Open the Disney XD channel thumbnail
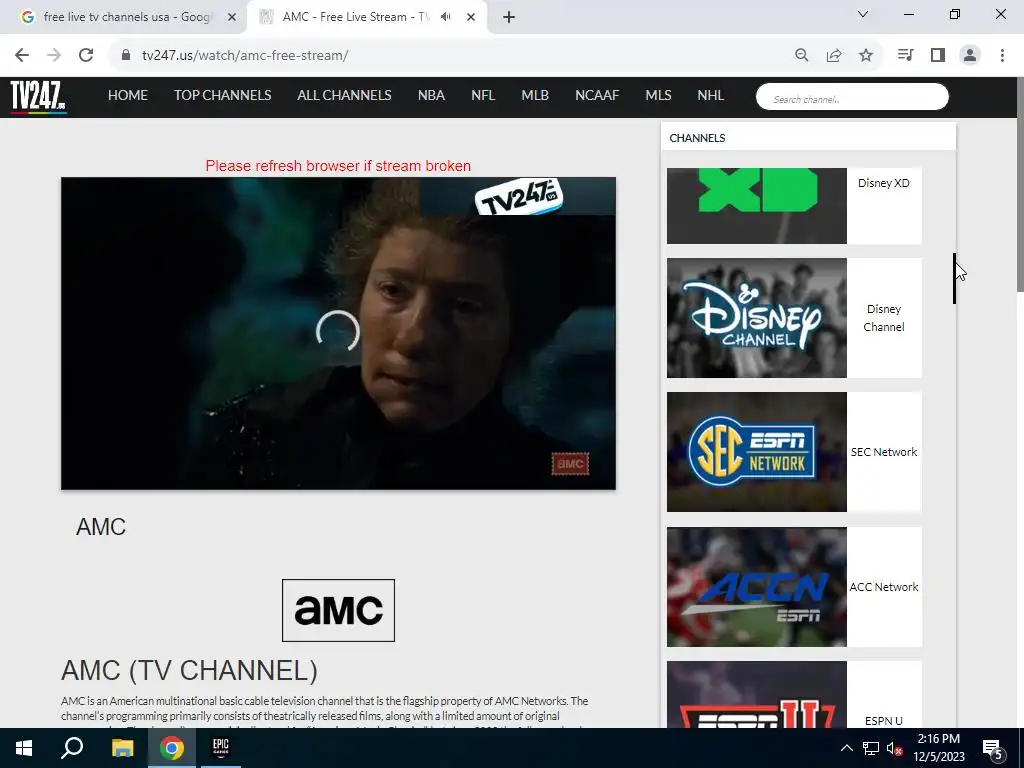Viewport: 1024px width, 768px height. tap(757, 206)
